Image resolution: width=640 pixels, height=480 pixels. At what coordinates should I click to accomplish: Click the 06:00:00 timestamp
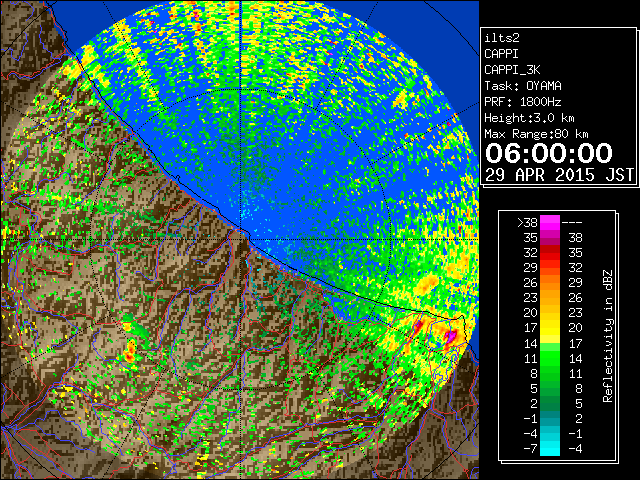coord(549,153)
